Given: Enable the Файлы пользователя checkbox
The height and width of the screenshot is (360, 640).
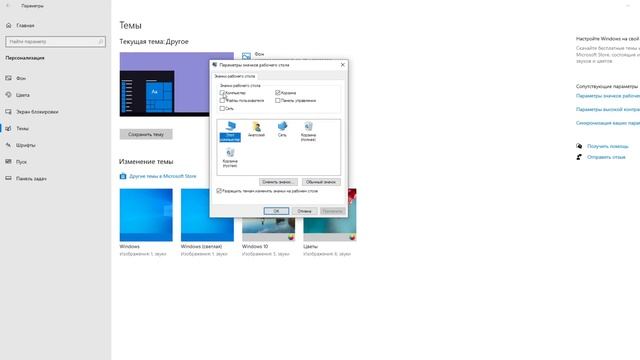Looking at the screenshot, I should 222,100.
